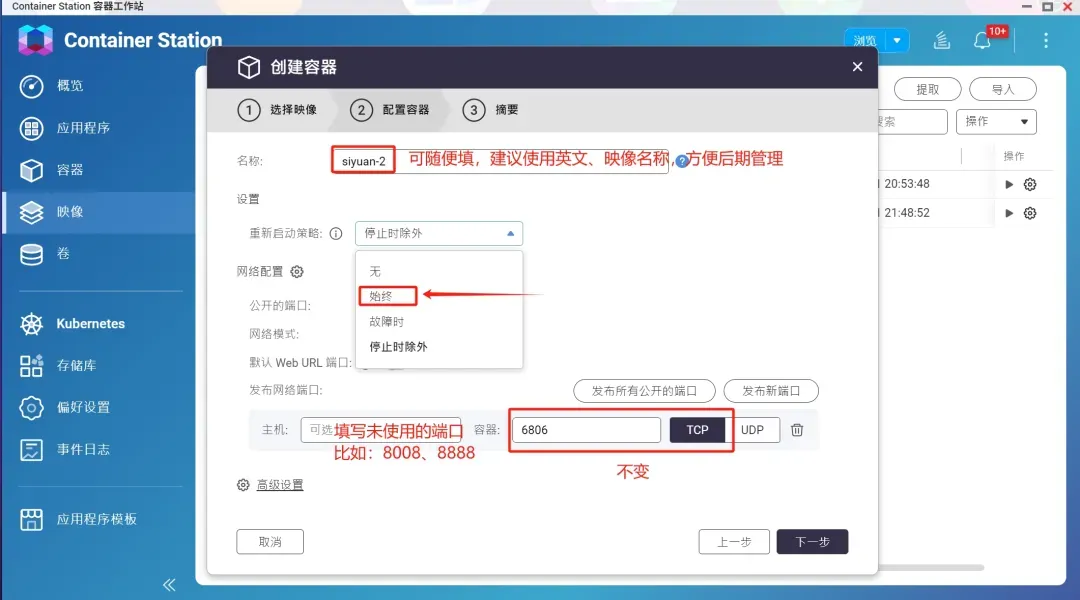Focus the container name field siyuan-2

[500, 161]
